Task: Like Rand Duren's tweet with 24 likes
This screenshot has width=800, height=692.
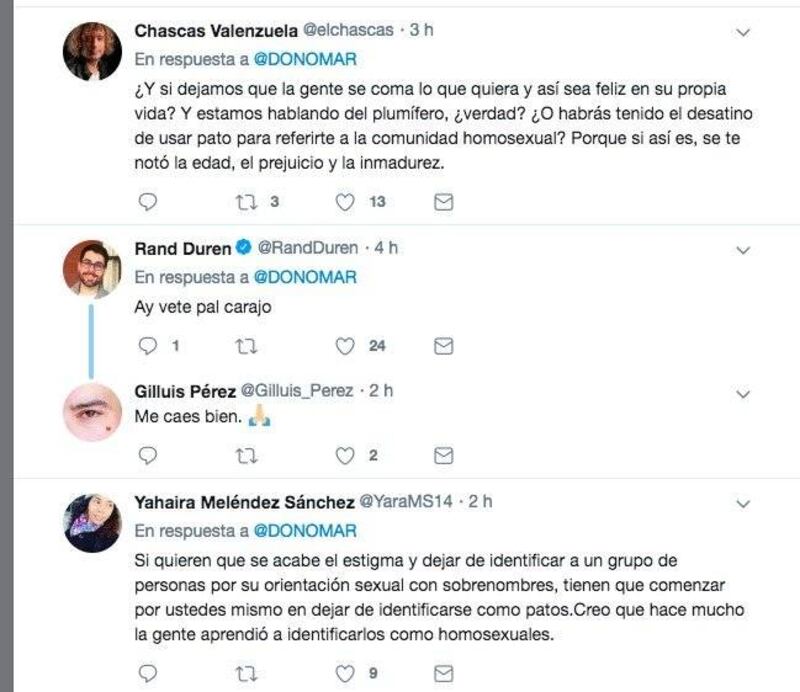Action: (x=345, y=347)
